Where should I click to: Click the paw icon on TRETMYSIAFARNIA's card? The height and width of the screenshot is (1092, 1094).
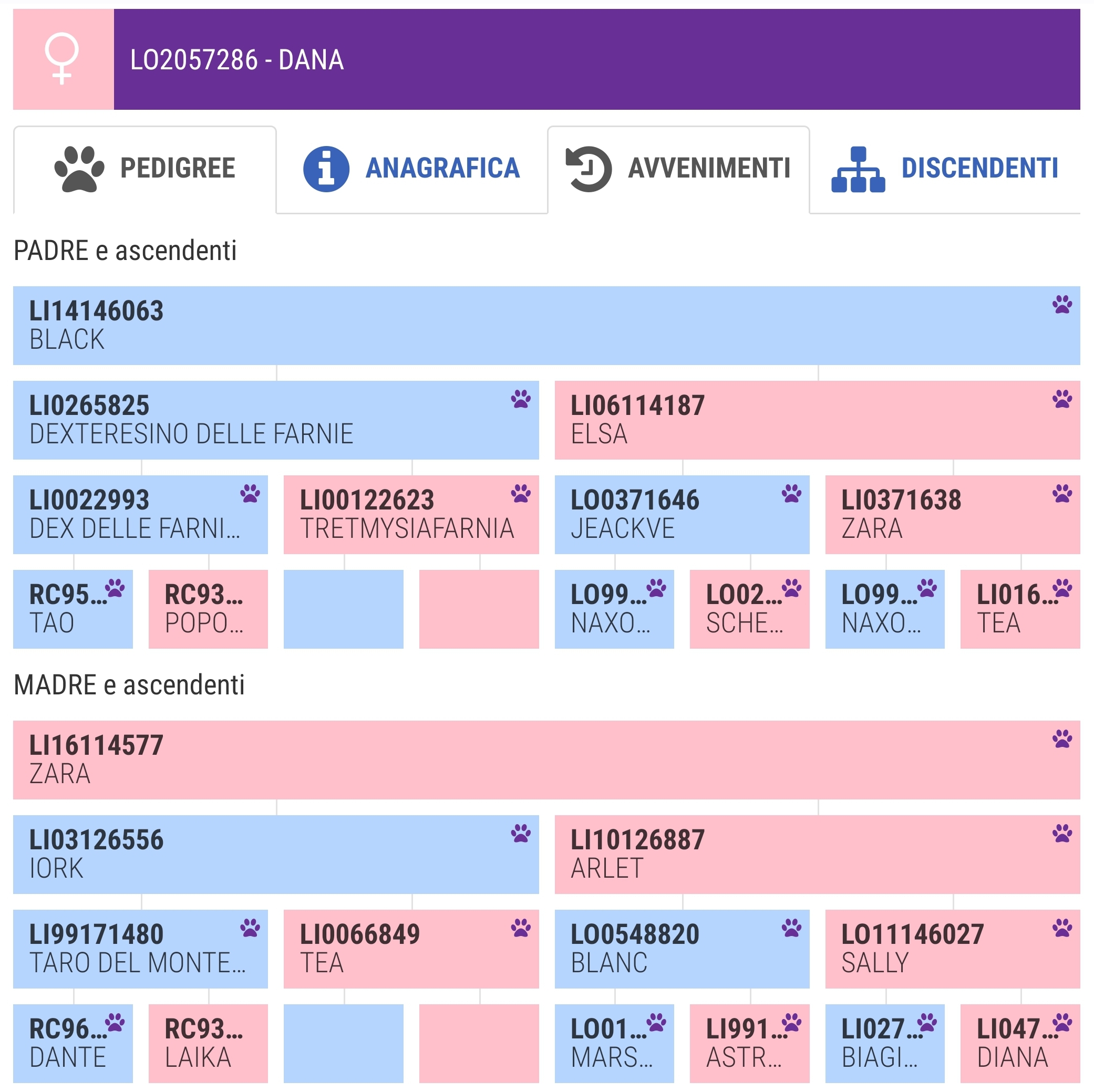coord(520,494)
